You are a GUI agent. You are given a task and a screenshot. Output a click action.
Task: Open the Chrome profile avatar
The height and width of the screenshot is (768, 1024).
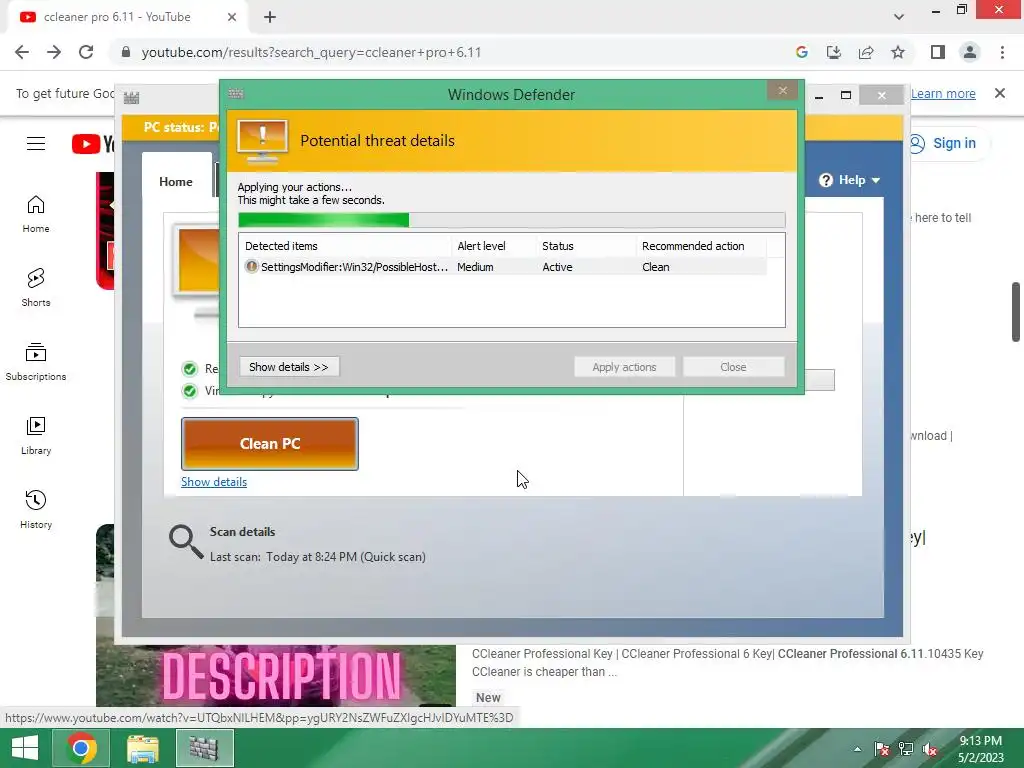click(970, 52)
